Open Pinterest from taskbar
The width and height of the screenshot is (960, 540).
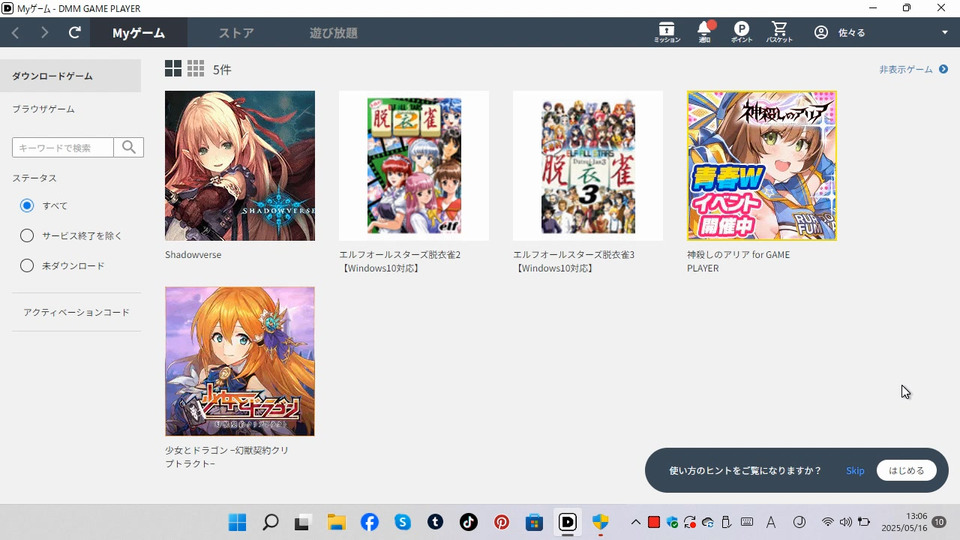501,522
